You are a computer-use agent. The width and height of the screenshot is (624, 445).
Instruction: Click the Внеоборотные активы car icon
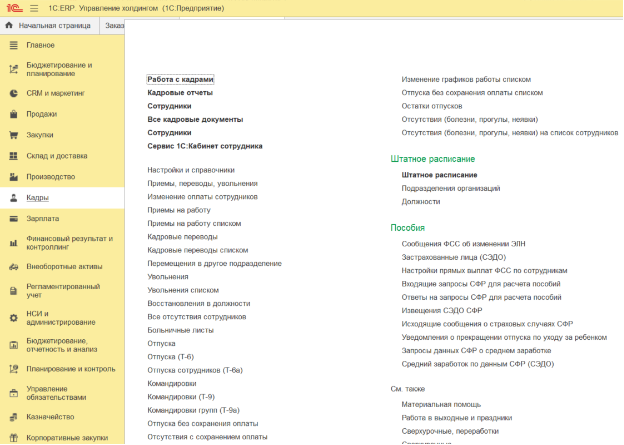click(x=14, y=267)
